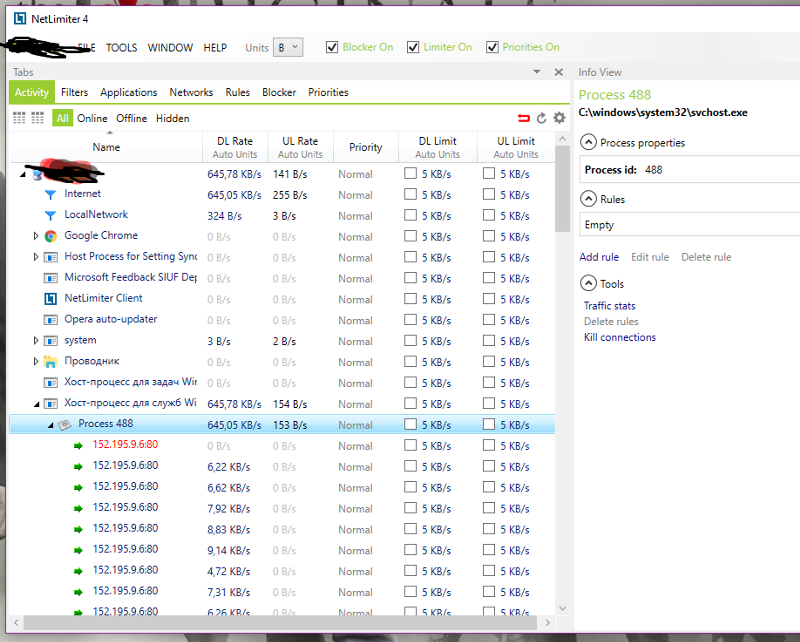Open the Units dropdown
This screenshot has width=800, height=642.
(288, 47)
